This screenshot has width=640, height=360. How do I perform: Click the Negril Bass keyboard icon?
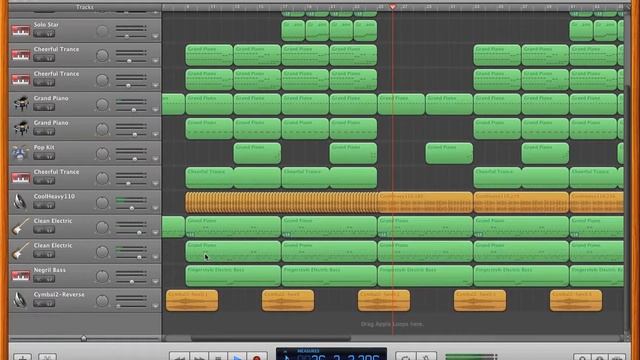point(20,276)
